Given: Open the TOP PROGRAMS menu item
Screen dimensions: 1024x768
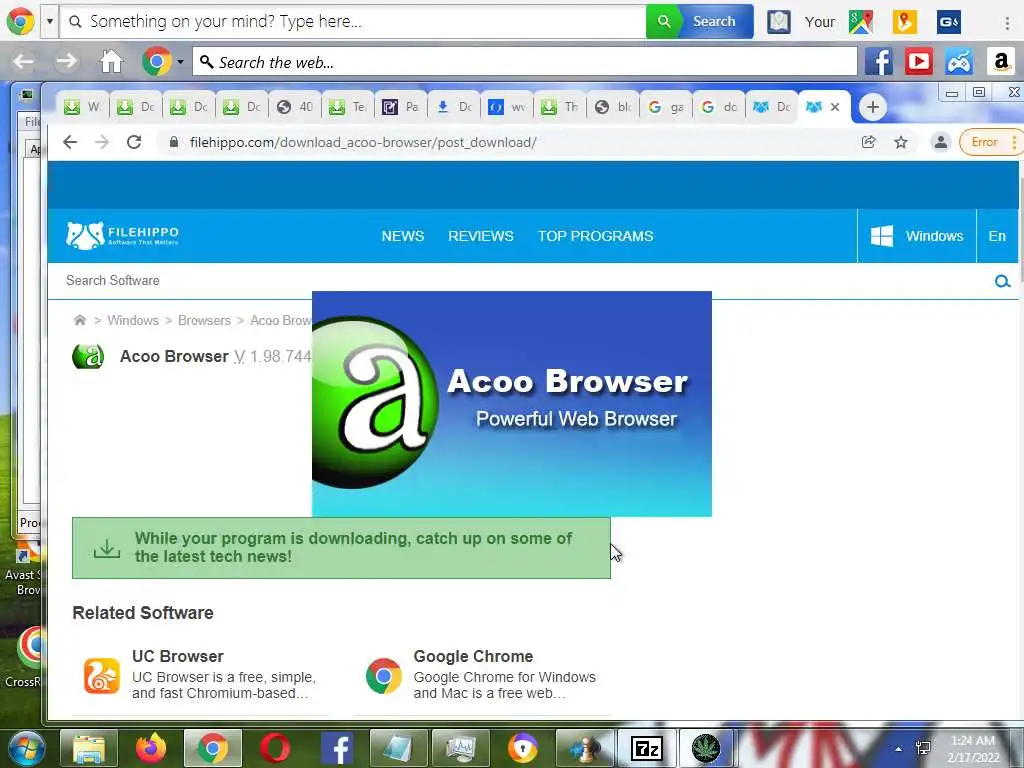Looking at the screenshot, I should point(596,236).
